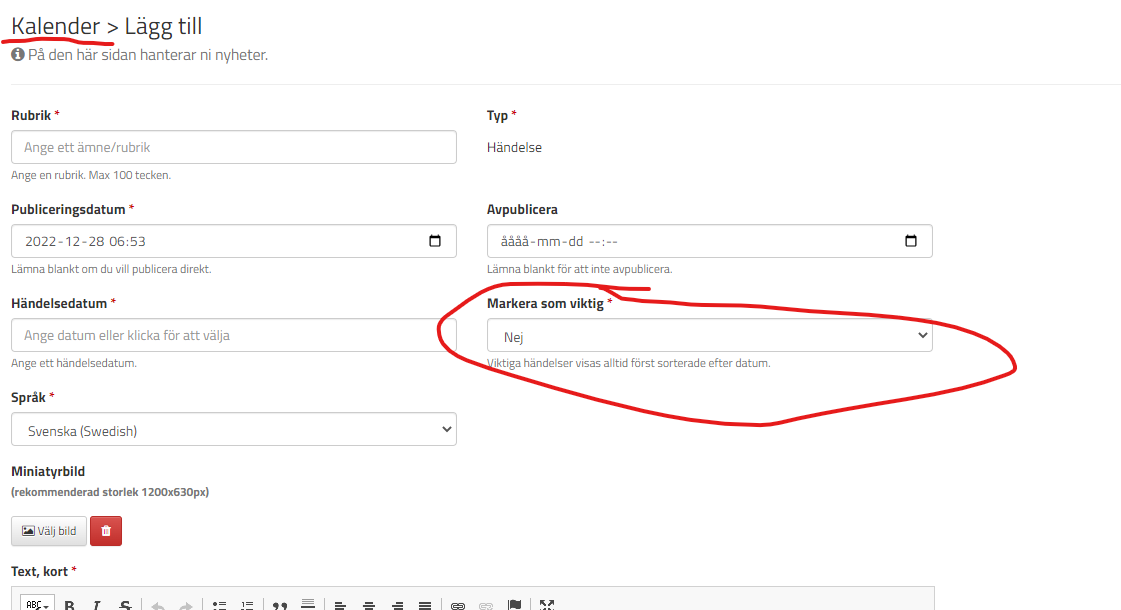This screenshot has width=1121, height=610.
Task: Click the Händelsedatum date input field
Action: tap(233, 335)
